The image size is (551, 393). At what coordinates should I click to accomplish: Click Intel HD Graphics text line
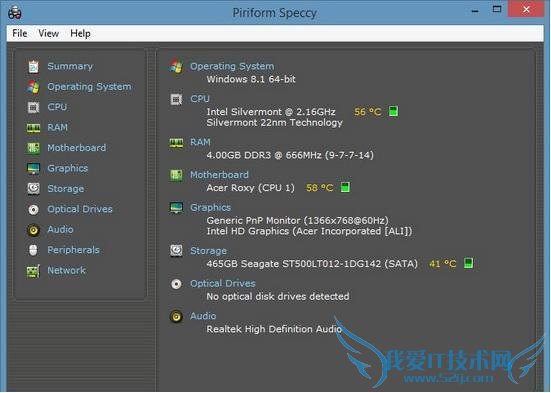coord(309,231)
